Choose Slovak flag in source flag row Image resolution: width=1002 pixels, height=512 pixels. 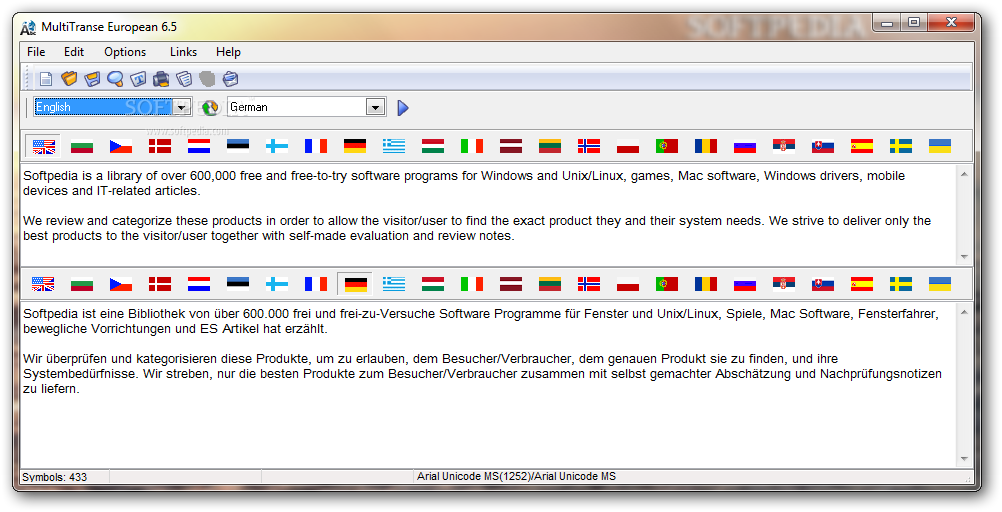[x=822, y=146]
